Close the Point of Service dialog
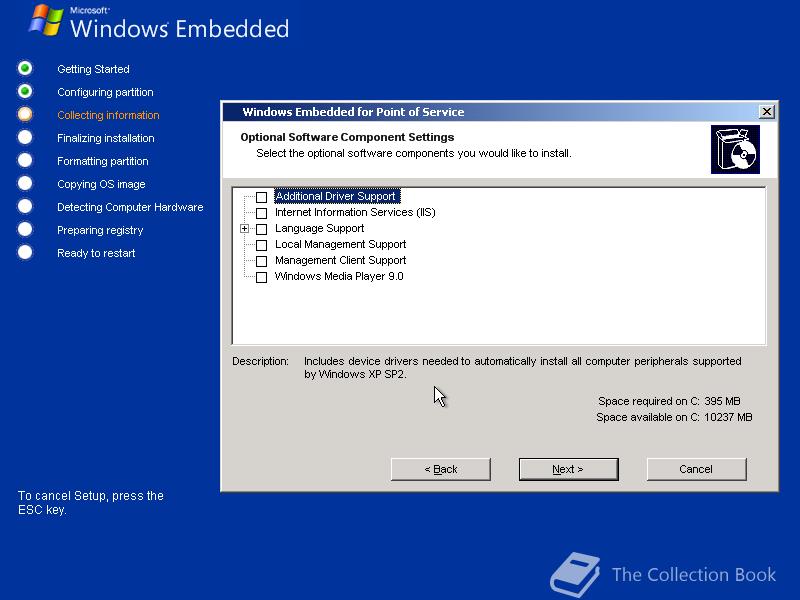The height and width of the screenshot is (600, 800). [x=766, y=112]
